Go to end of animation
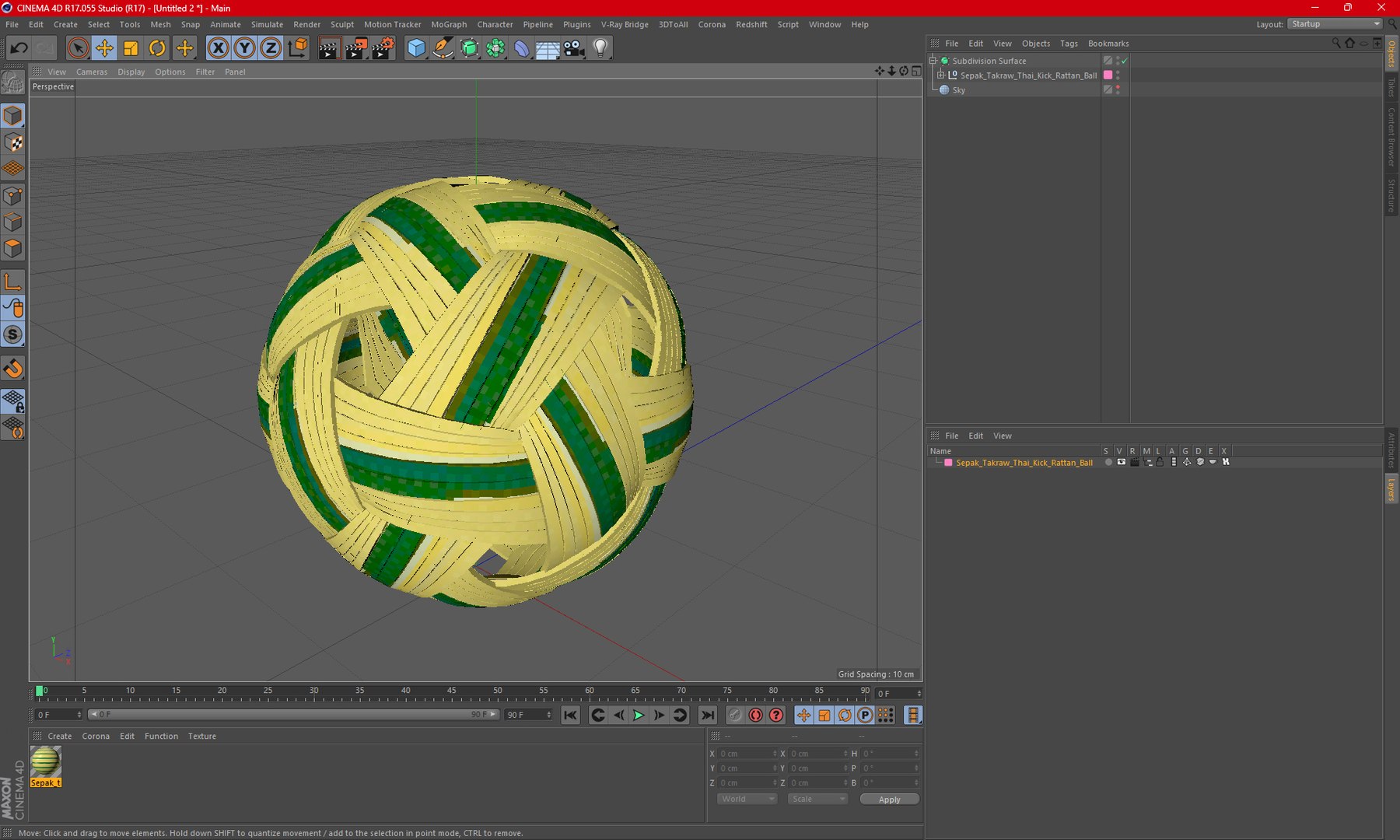 point(707,715)
